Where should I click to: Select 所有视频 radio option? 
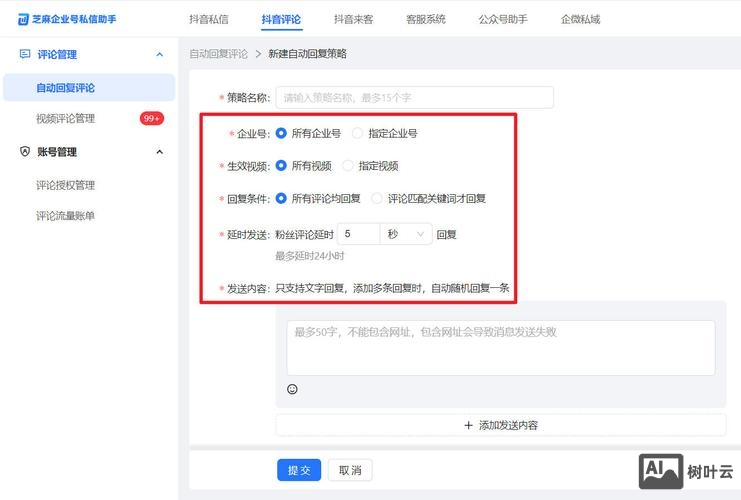(x=281, y=166)
